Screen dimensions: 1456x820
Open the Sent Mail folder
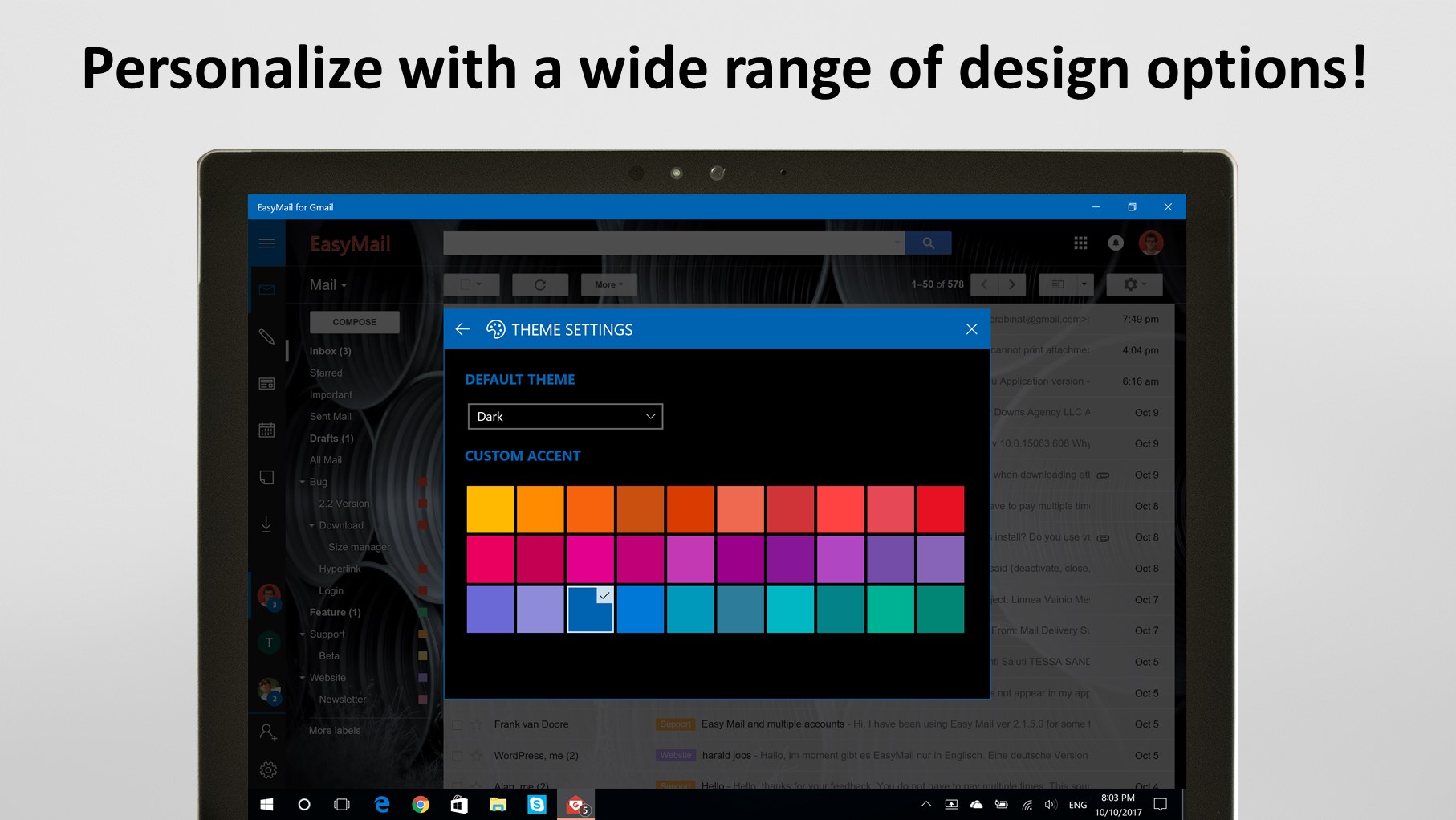click(x=331, y=416)
